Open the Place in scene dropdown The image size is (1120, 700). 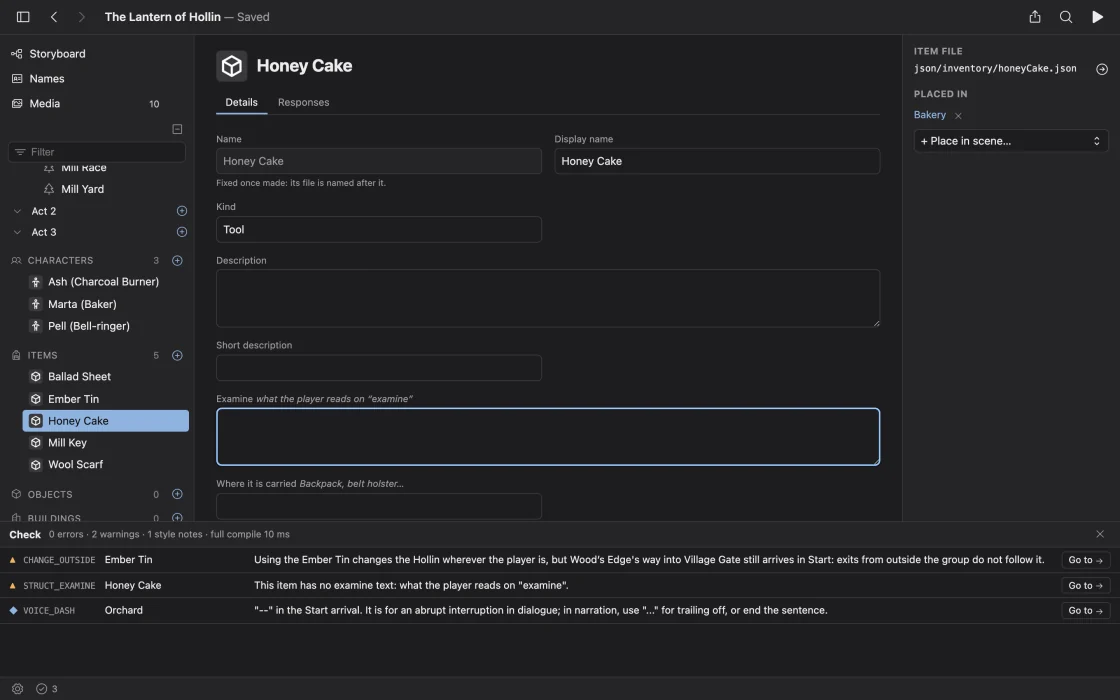[x=1011, y=141]
